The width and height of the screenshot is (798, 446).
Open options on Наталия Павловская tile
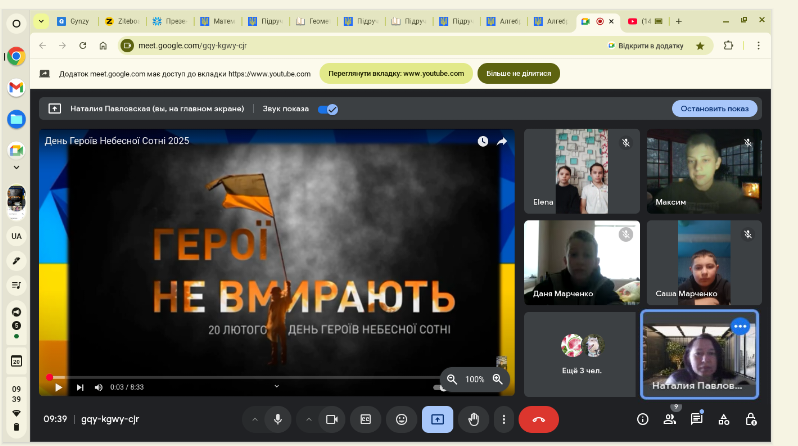click(740, 326)
